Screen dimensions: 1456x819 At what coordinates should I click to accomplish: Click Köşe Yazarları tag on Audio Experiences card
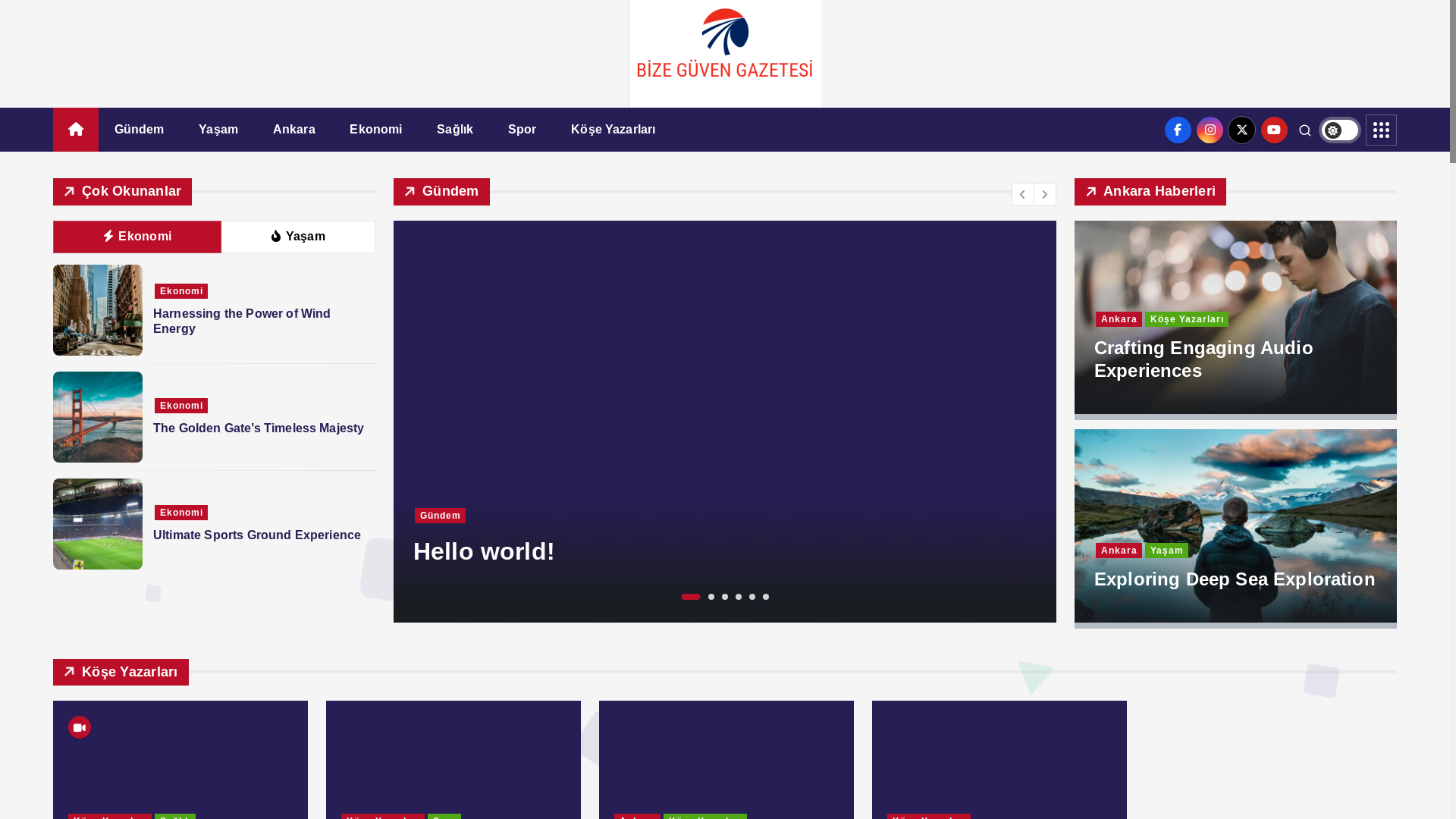1187,319
